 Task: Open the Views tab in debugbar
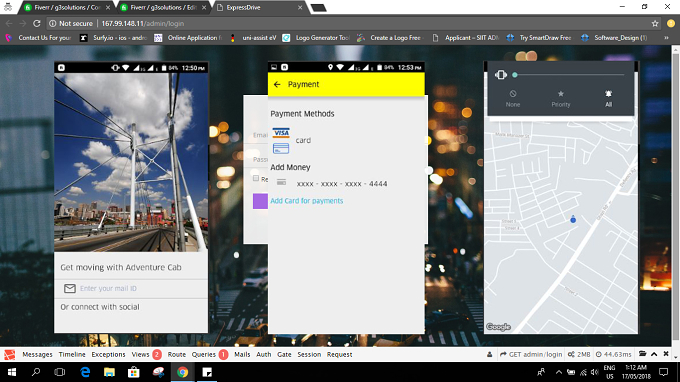(146, 355)
